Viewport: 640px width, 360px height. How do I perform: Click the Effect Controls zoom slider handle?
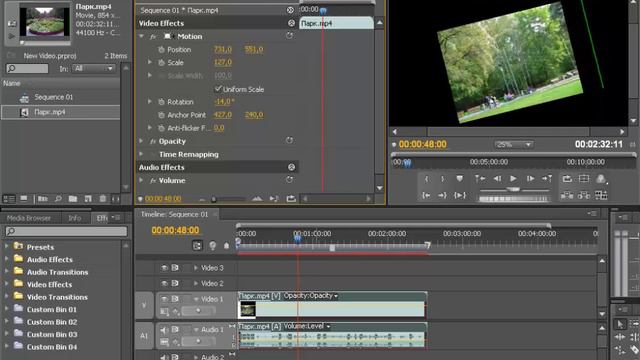coord(213,199)
